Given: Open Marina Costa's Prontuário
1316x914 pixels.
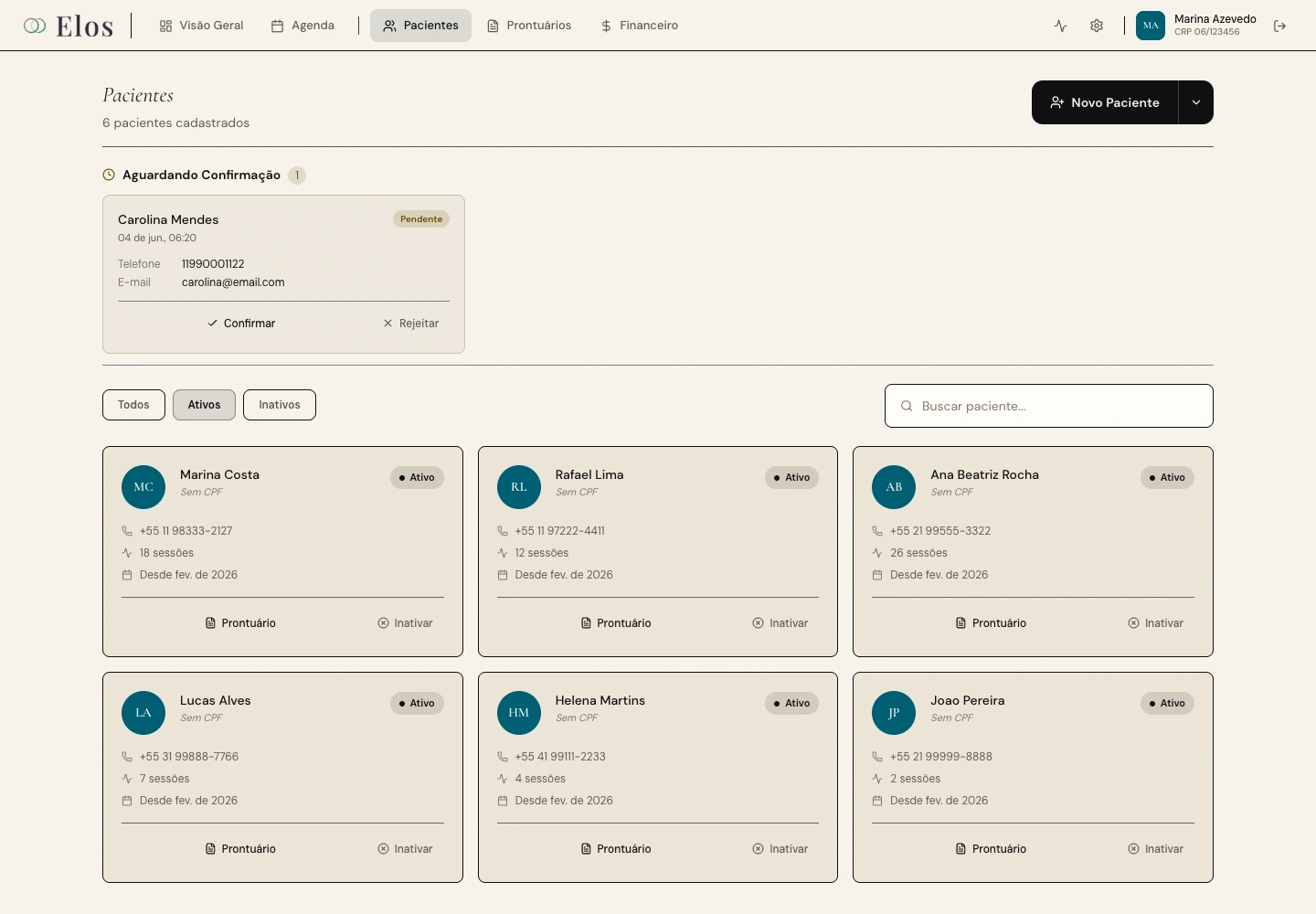Looking at the screenshot, I should click(240, 623).
